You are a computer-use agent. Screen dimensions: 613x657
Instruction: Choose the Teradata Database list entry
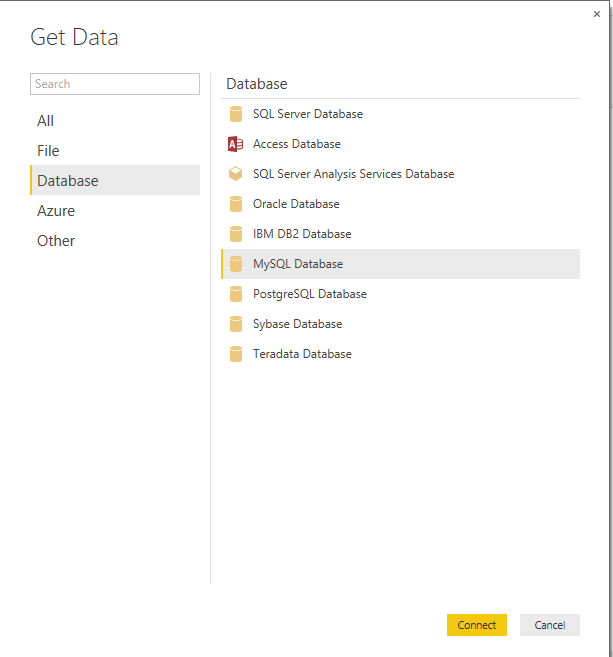point(401,354)
